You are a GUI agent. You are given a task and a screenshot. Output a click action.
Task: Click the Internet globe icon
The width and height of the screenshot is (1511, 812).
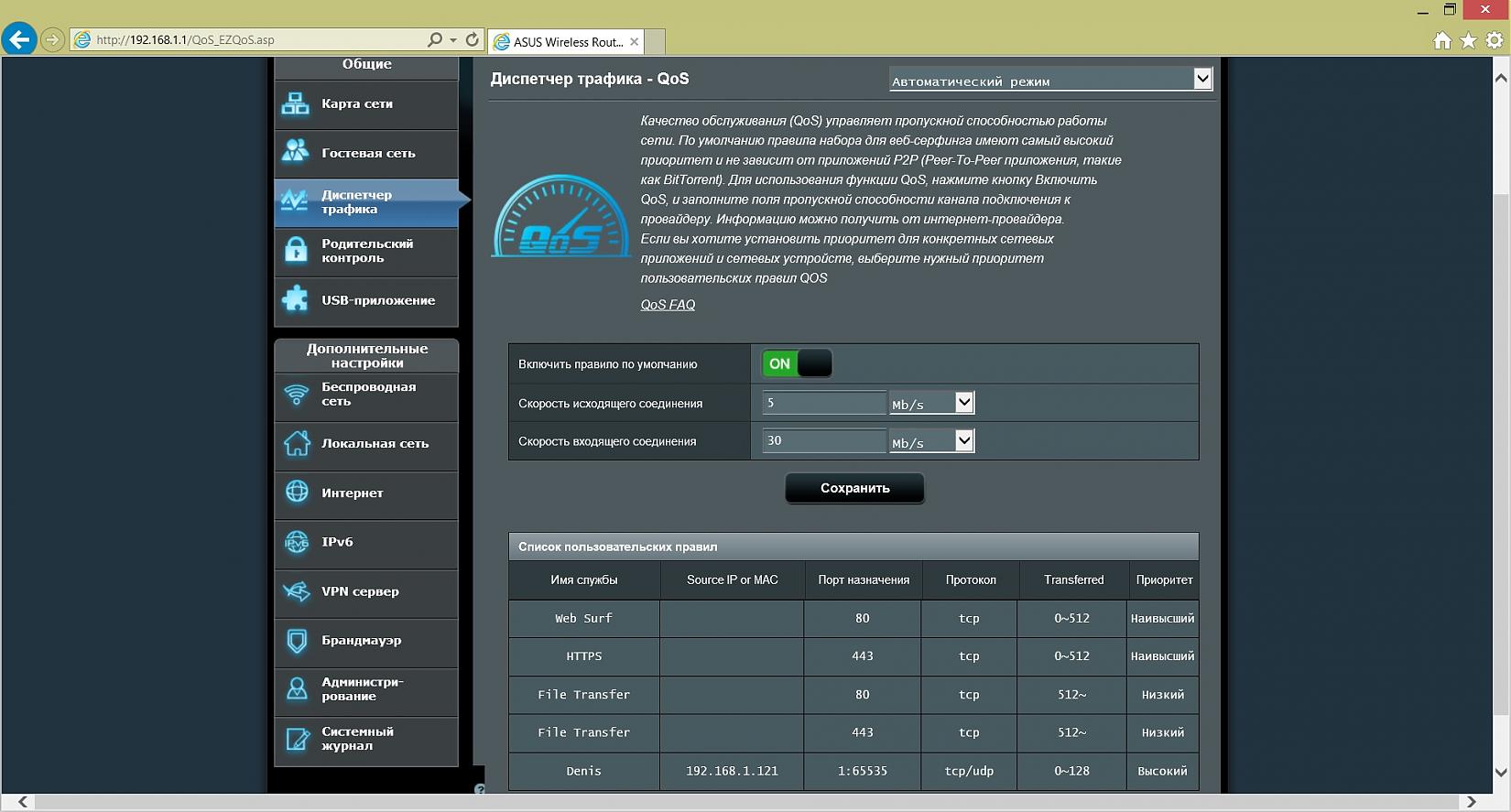(x=297, y=493)
